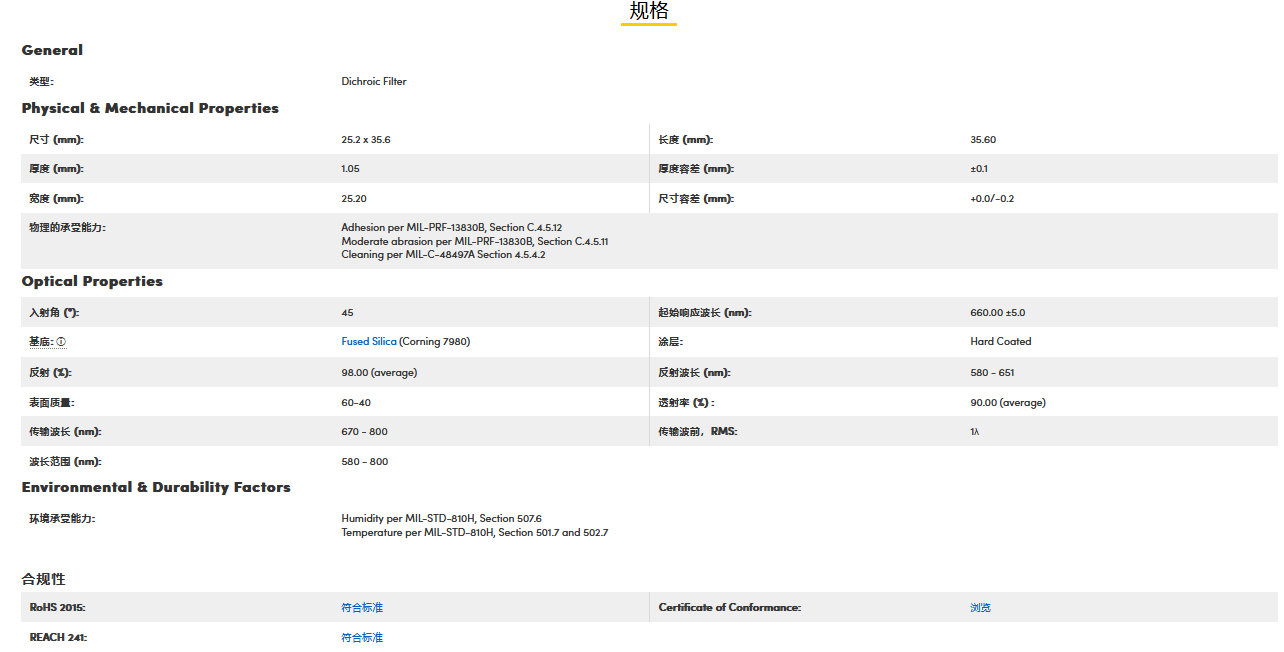Select Environmental & Durability Factors heading
This screenshot has width=1284, height=652.
click(x=156, y=487)
